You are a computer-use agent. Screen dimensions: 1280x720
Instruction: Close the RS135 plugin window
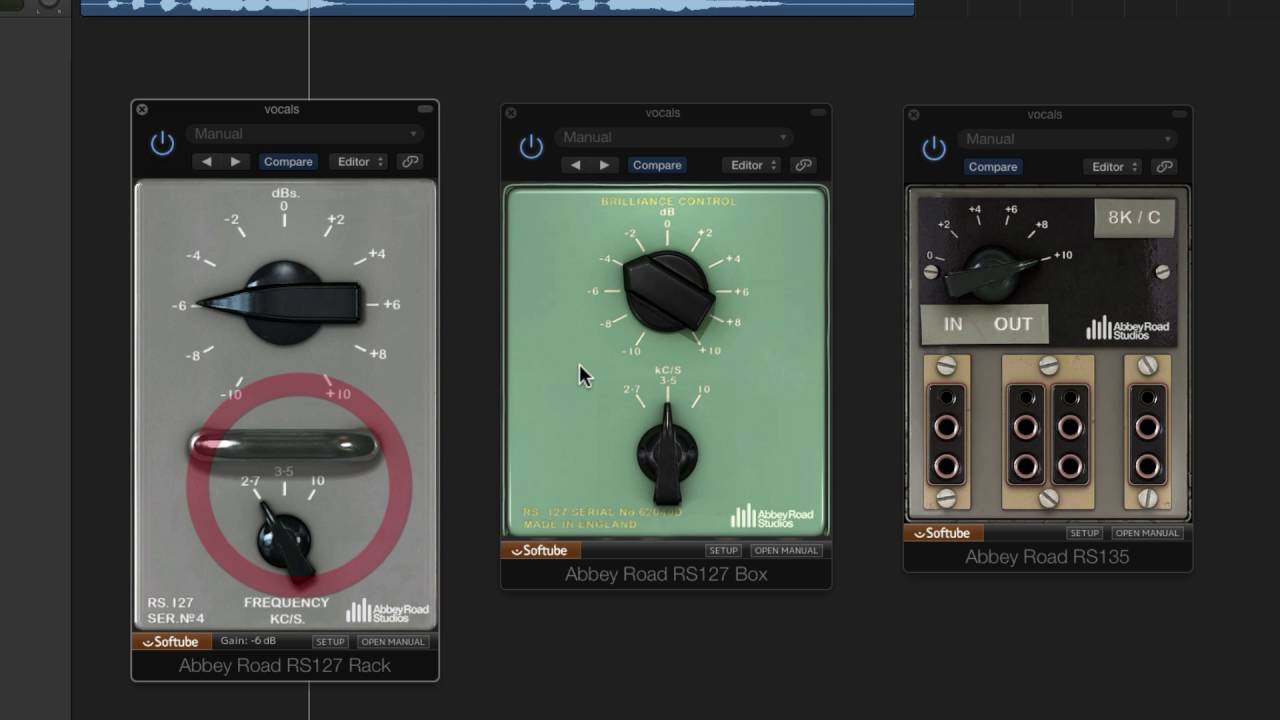pos(913,115)
